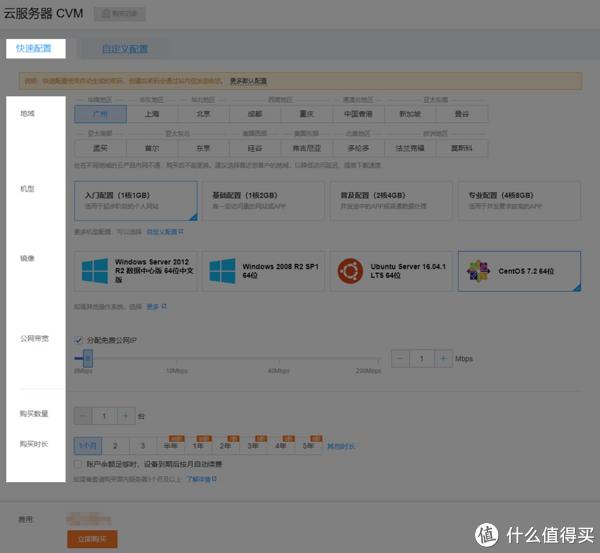Click the bandwidth Mbps value field
This screenshot has width=600, height=553.
422,359
